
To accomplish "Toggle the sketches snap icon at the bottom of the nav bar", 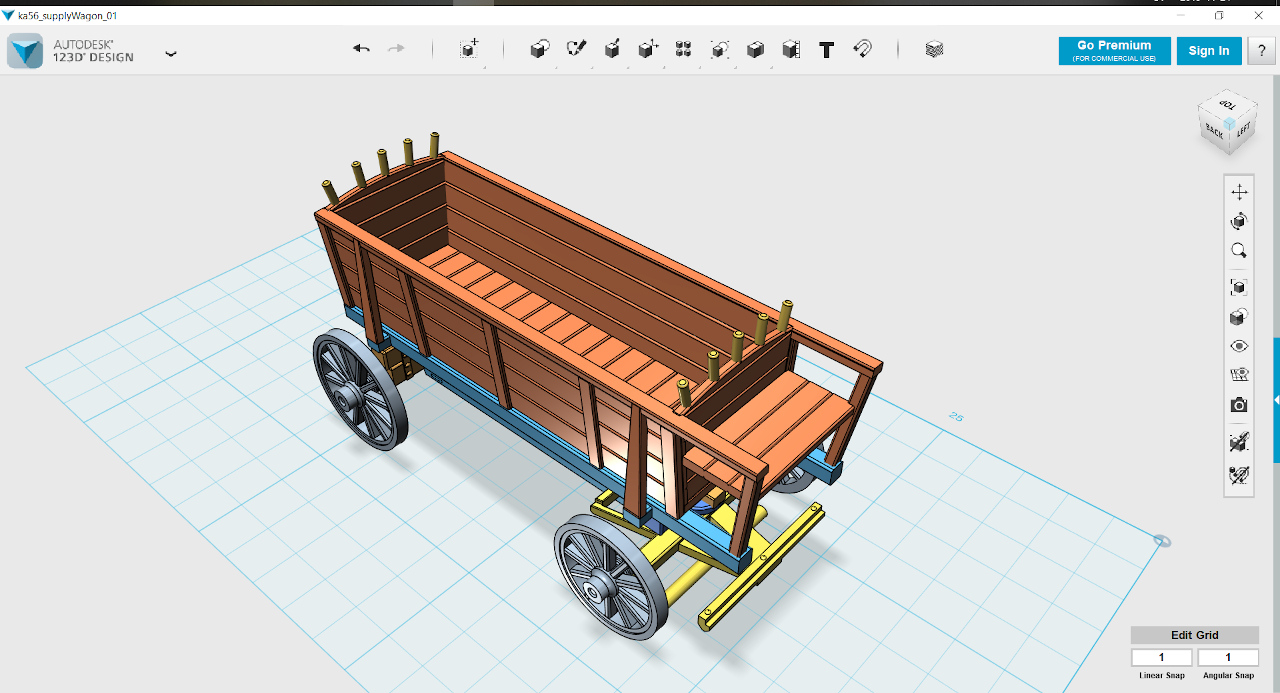I will tap(1239, 475).
